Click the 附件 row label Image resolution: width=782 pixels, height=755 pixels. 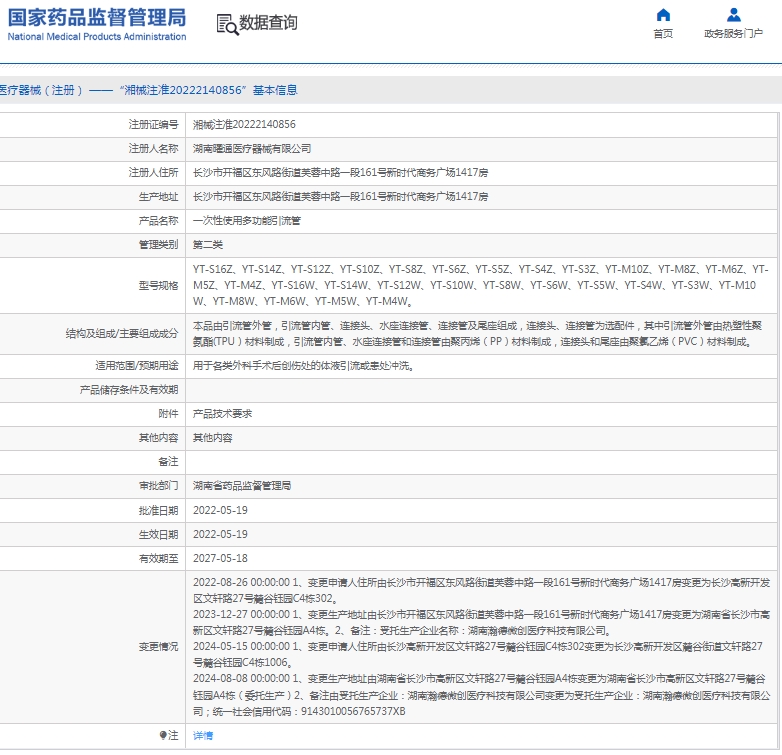[168, 413]
